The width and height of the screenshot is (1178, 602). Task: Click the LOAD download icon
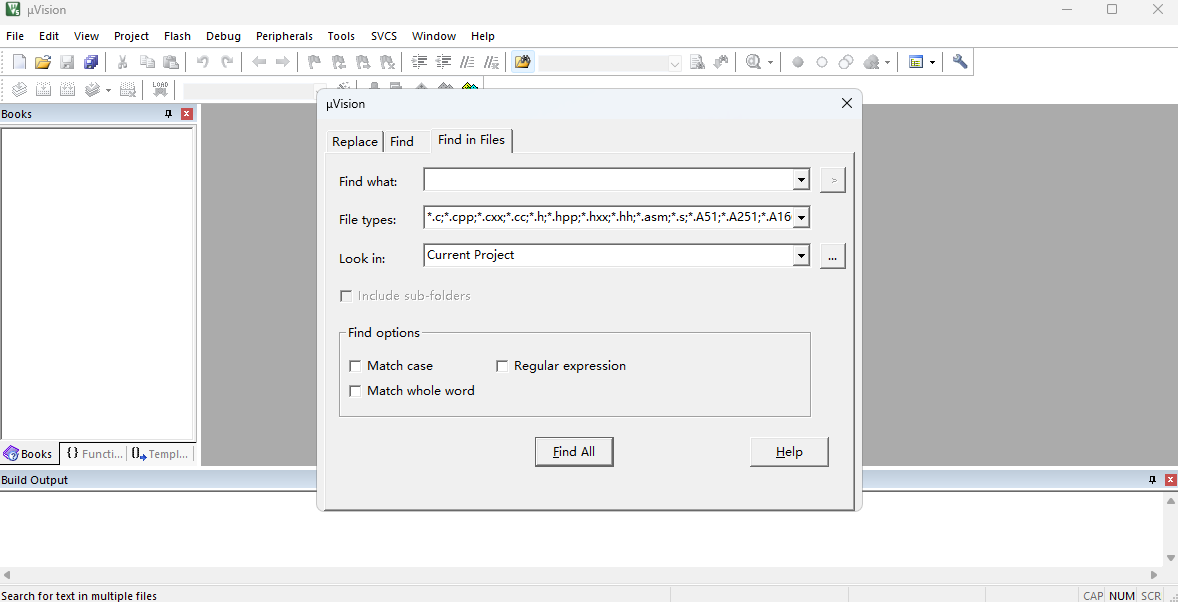pos(160,89)
